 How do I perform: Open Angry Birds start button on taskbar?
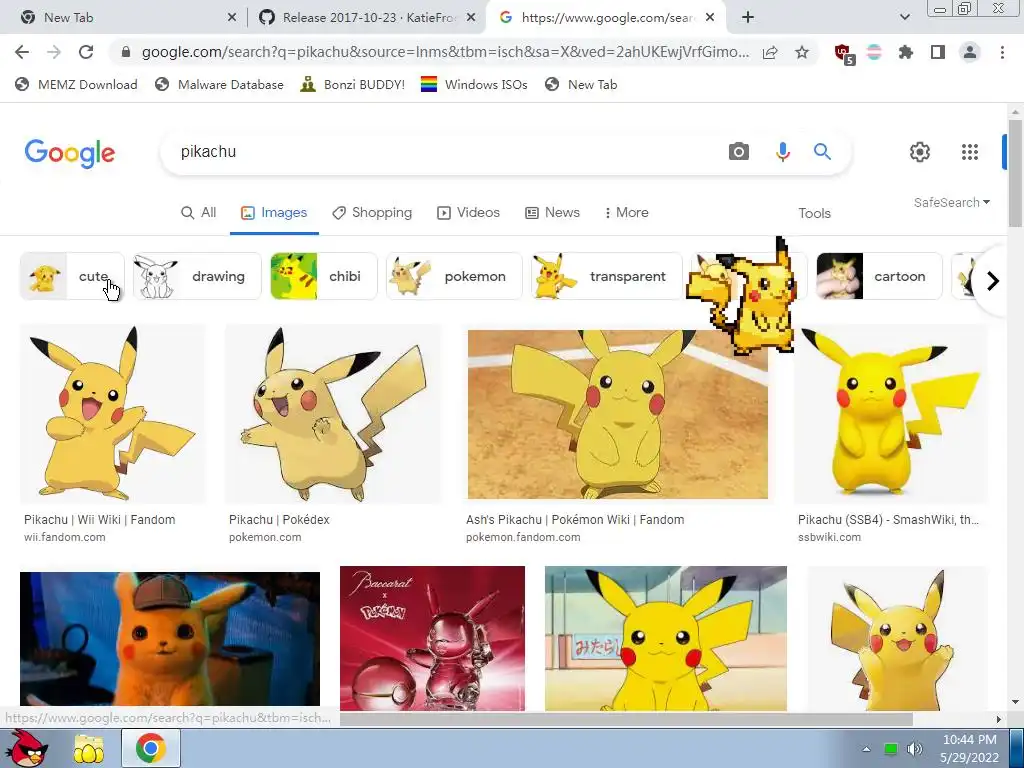(x=28, y=748)
